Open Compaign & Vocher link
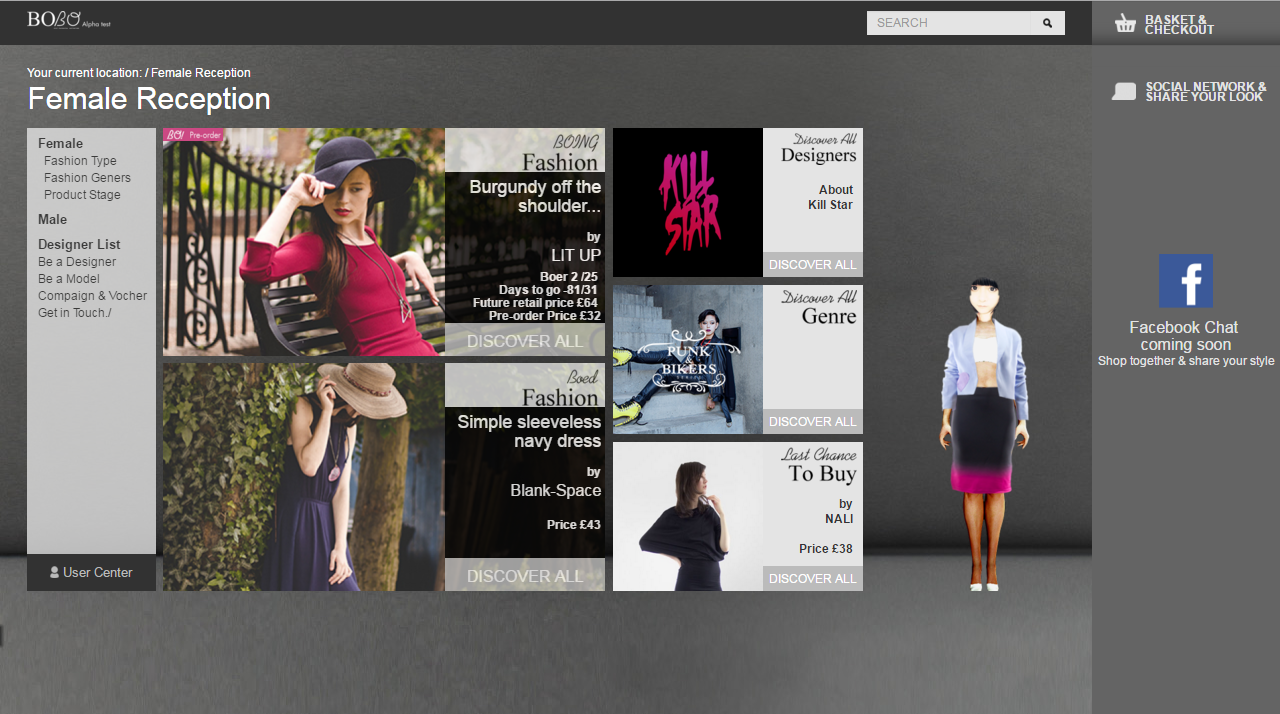Screen dimensions: 1280x714 point(92,296)
